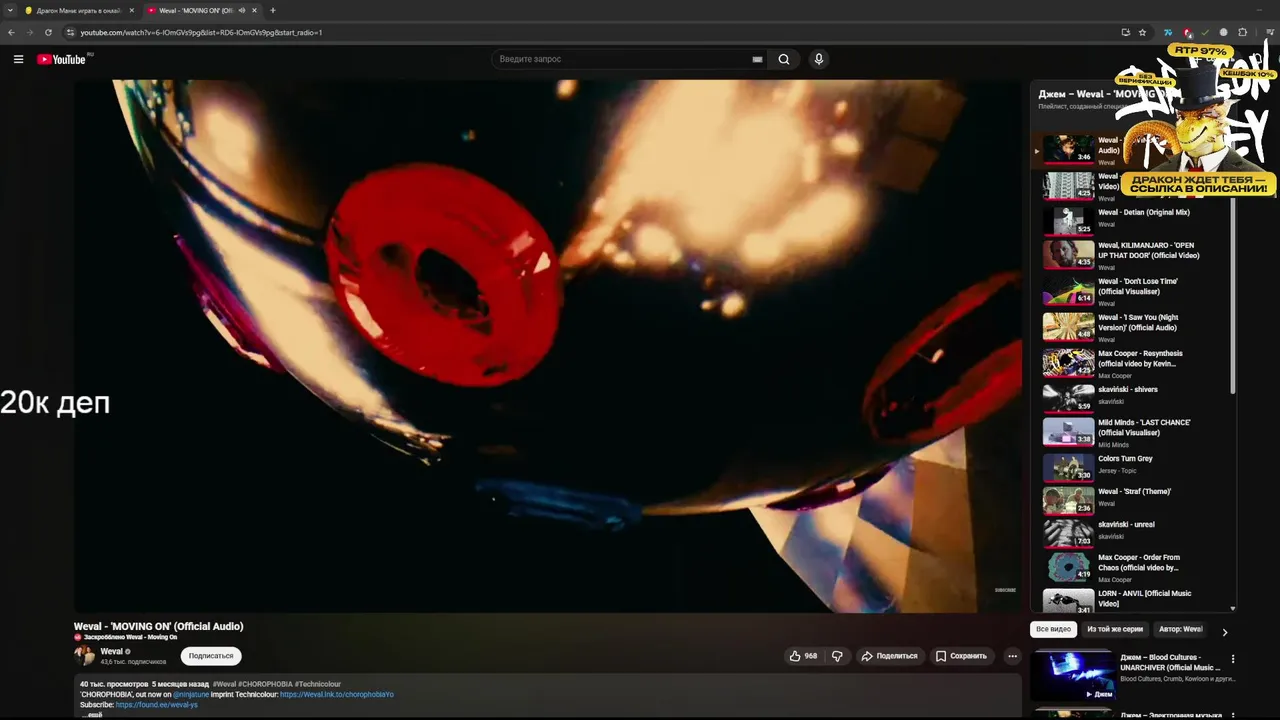This screenshot has height=720, width=1280.
Task: Close the Драгон Мани tab
Action: coord(130,10)
